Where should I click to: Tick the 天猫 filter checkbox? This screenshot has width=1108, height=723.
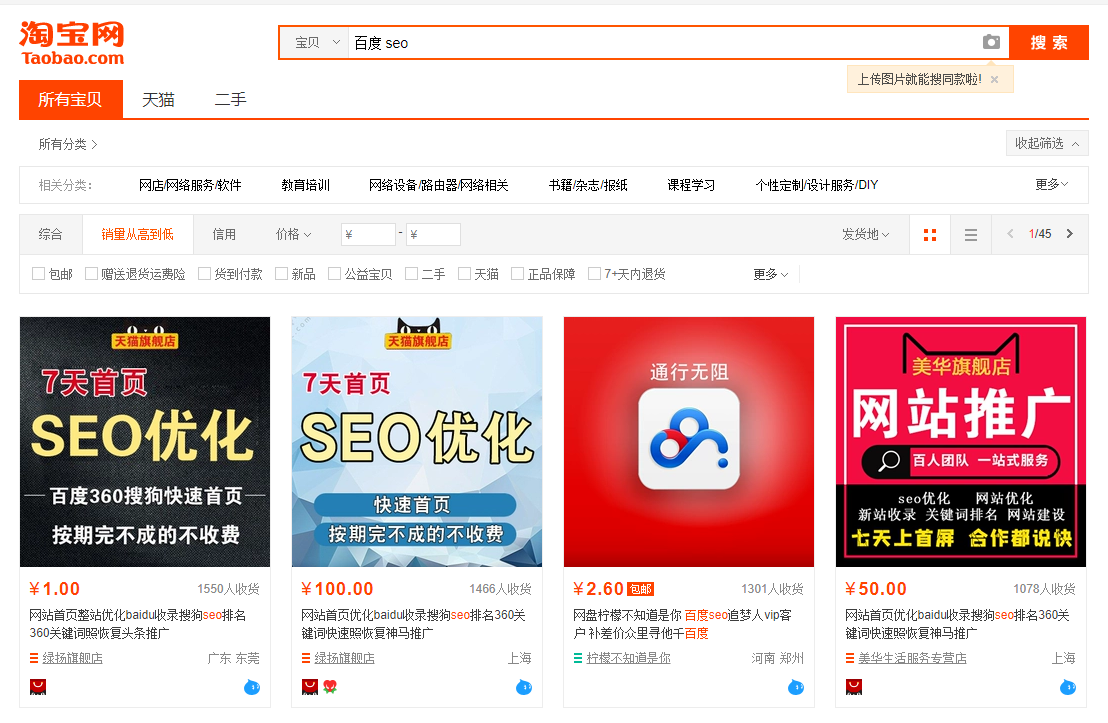coord(464,274)
